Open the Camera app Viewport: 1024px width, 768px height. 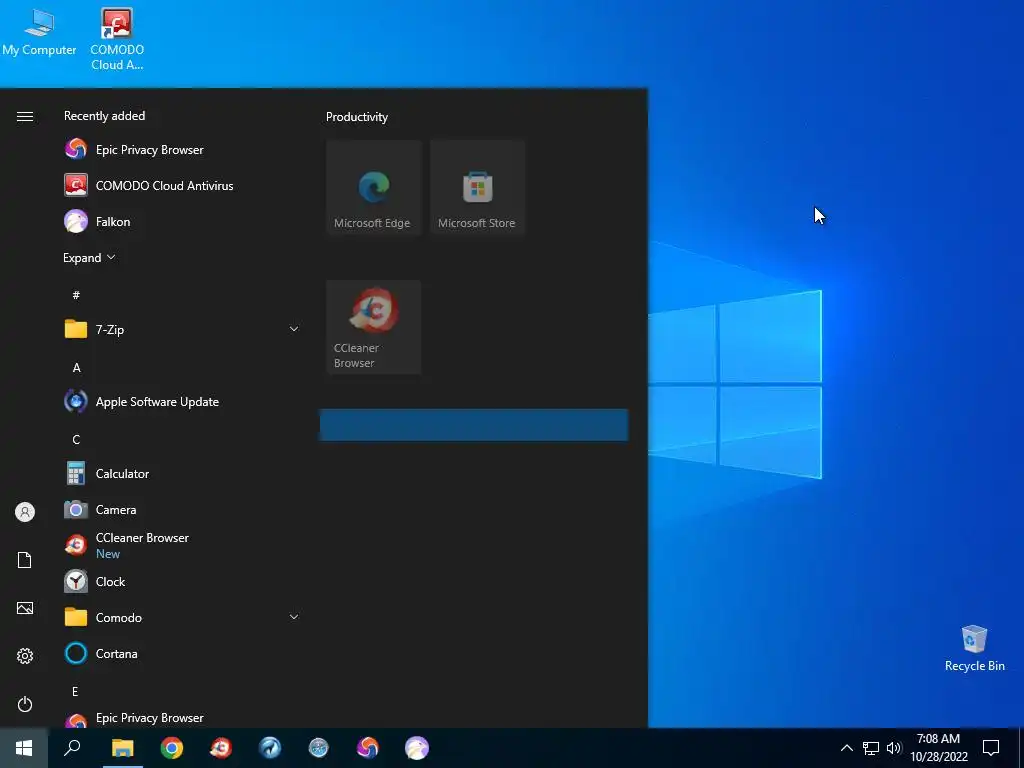click(182, 509)
